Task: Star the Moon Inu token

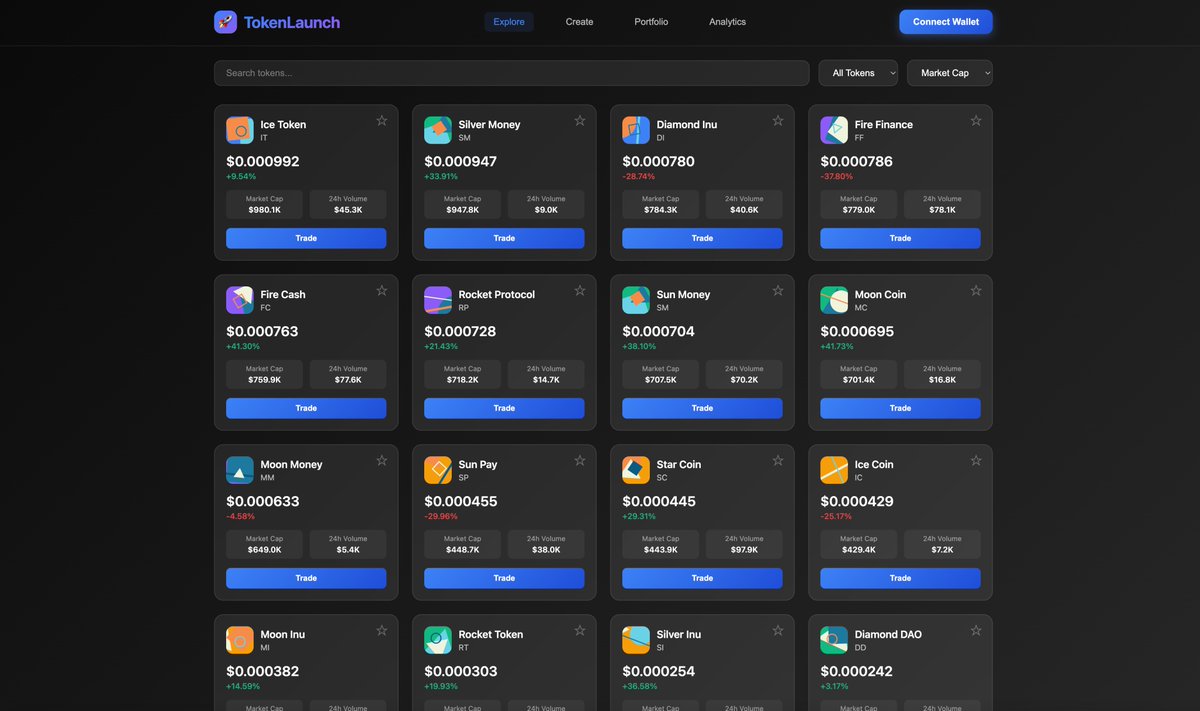Action: point(382,631)
